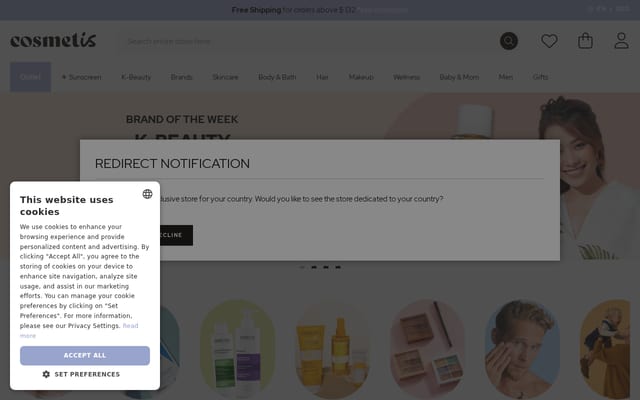Select the green and purple shampoo bottles thumbnail
640x400 pixels.
coord(237,349)
